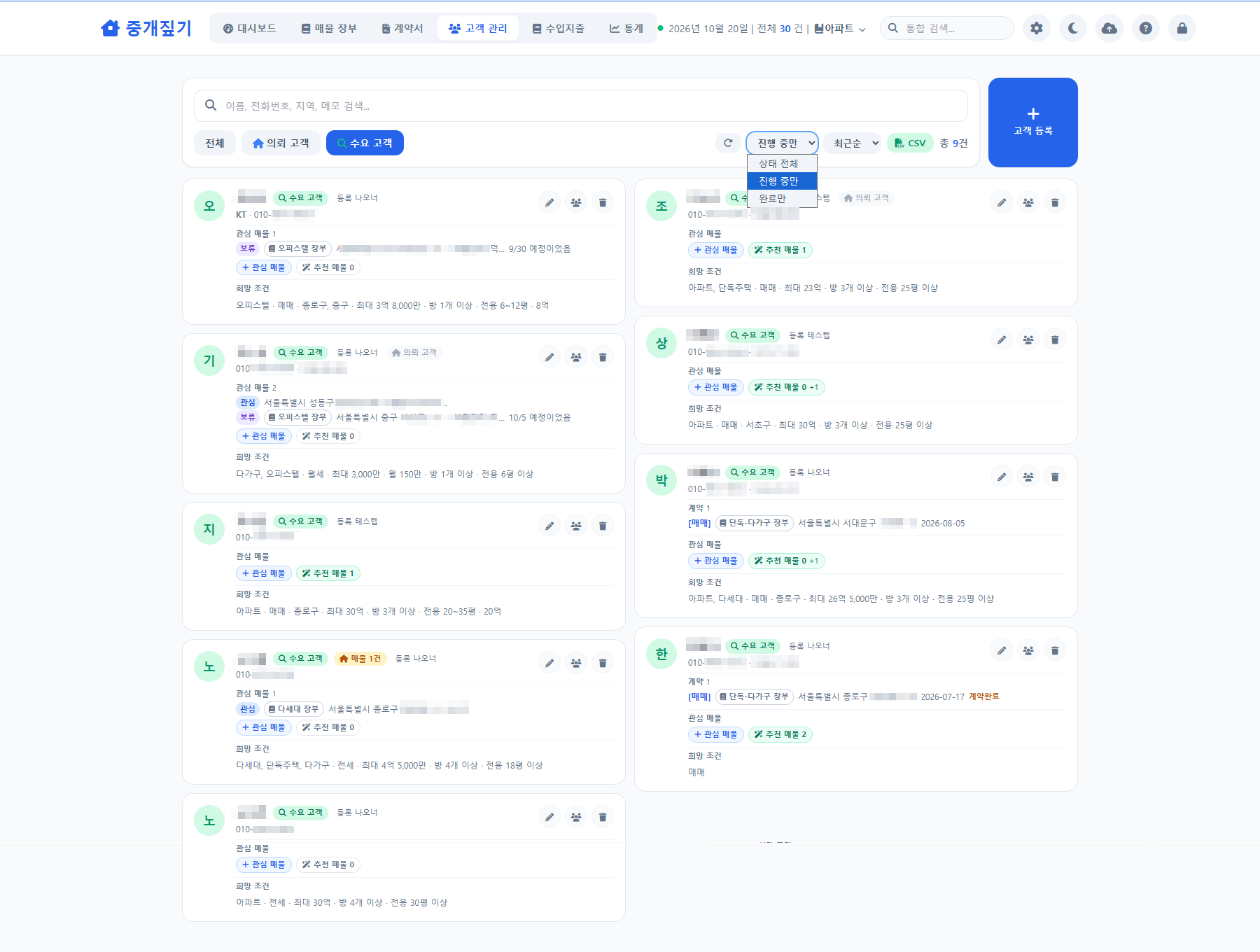Screen dimensions: 1260x952
Task: Edit customer 박 with pencil icon
Action: (1002, 477)
